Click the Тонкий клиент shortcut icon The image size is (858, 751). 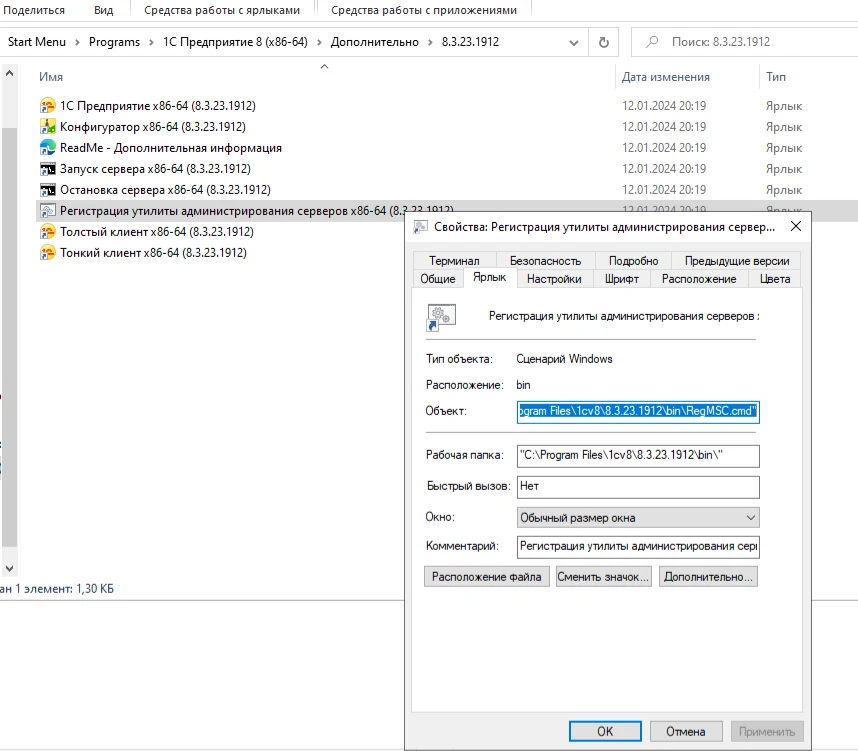tap(48, 253)
